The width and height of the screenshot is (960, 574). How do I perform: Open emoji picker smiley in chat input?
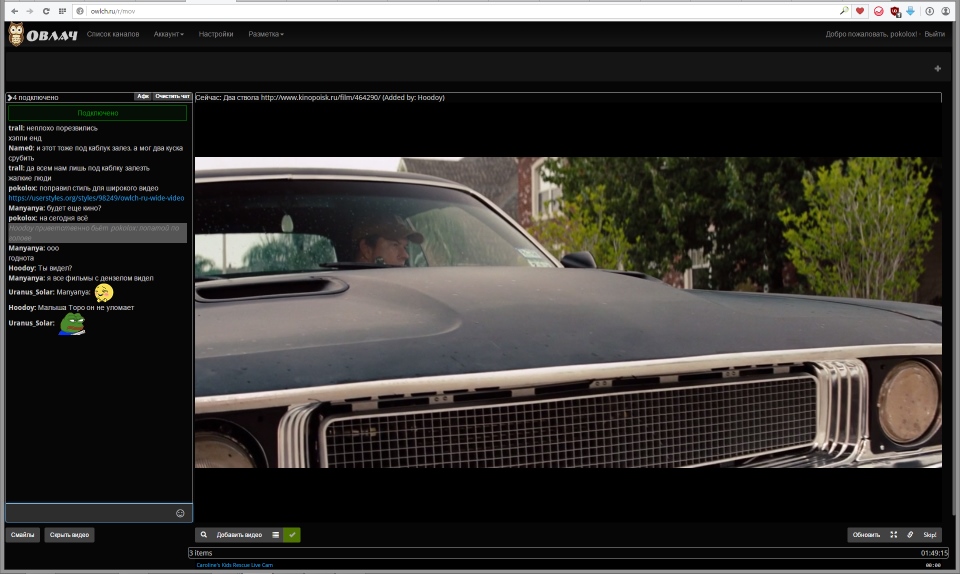pos(180,513)
